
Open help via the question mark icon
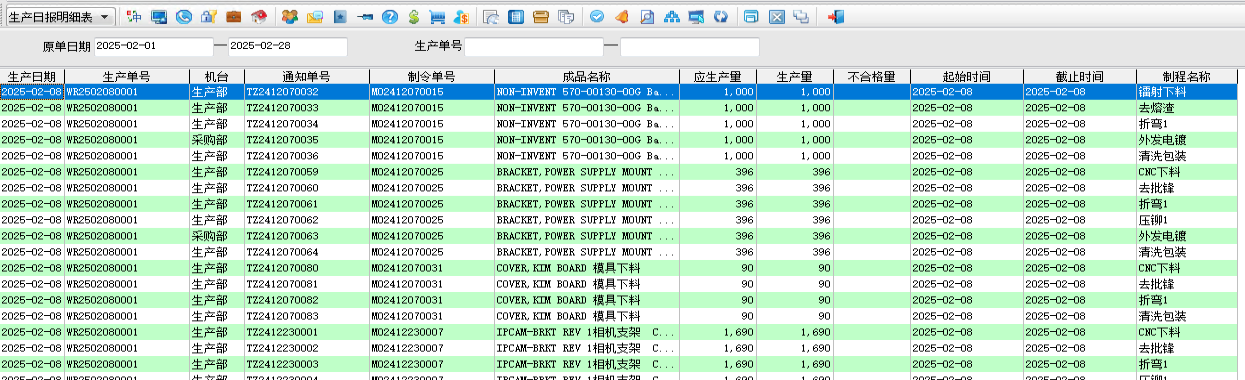click(x=389, y=17)
